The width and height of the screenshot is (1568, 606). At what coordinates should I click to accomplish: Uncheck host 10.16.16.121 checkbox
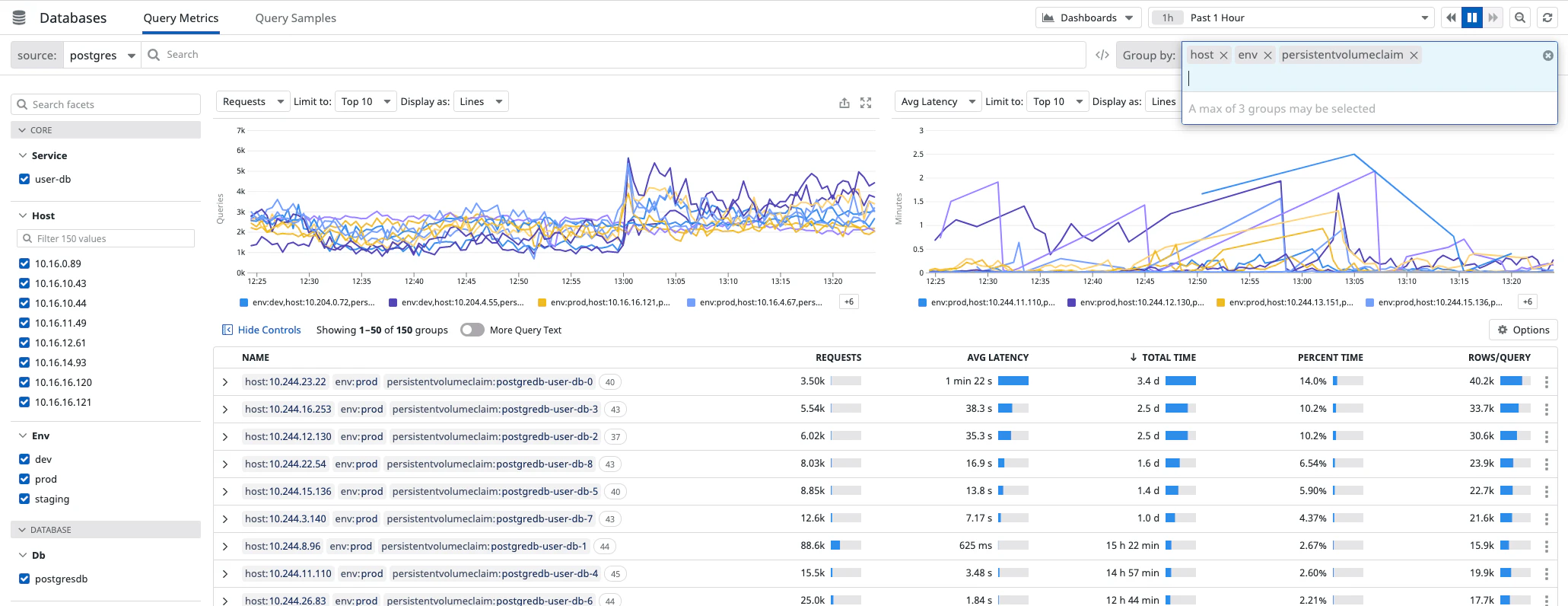[x=24, y=402]
